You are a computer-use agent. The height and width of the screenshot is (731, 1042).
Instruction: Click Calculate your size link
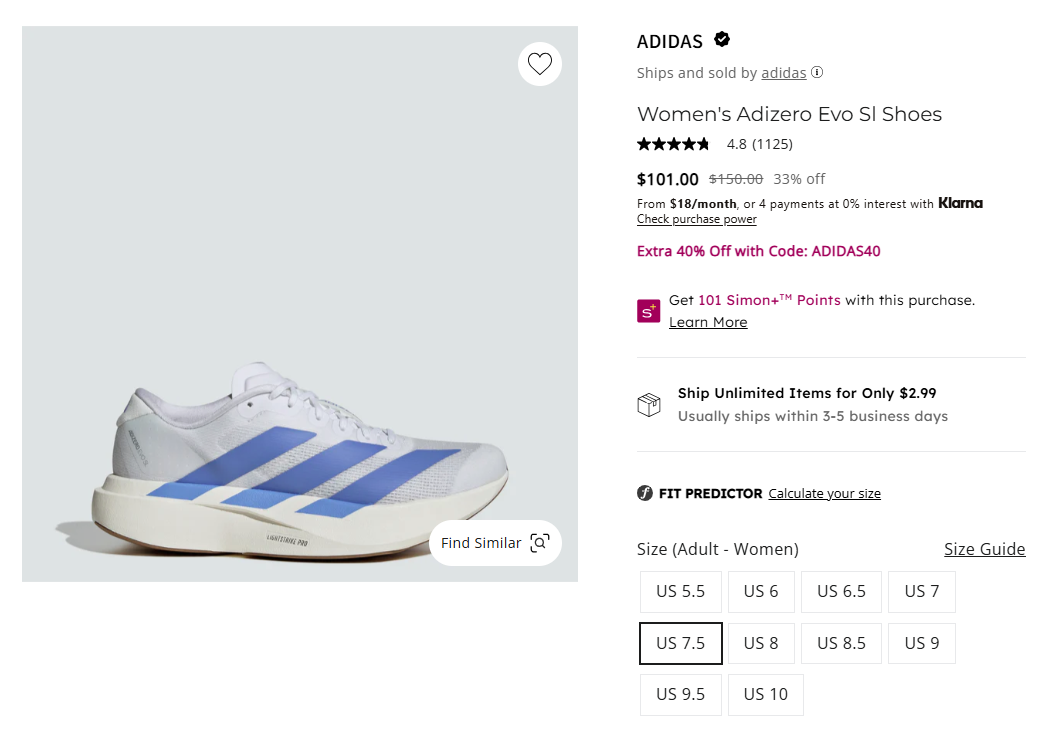click(824, 493)
